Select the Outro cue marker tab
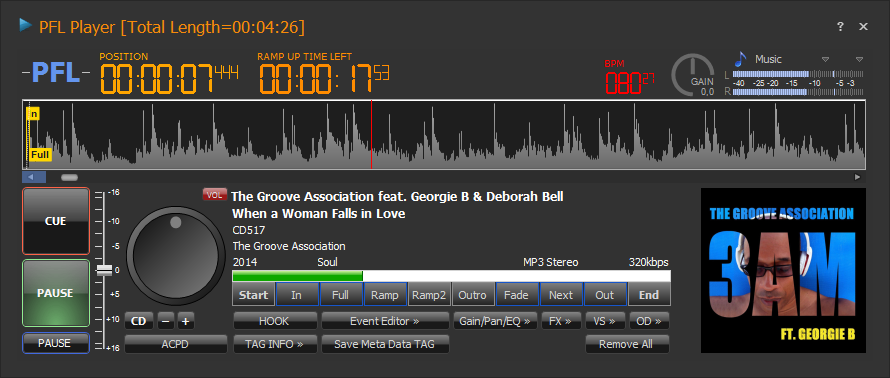This screenshot has height=378, width=890. tap(473, 295)
